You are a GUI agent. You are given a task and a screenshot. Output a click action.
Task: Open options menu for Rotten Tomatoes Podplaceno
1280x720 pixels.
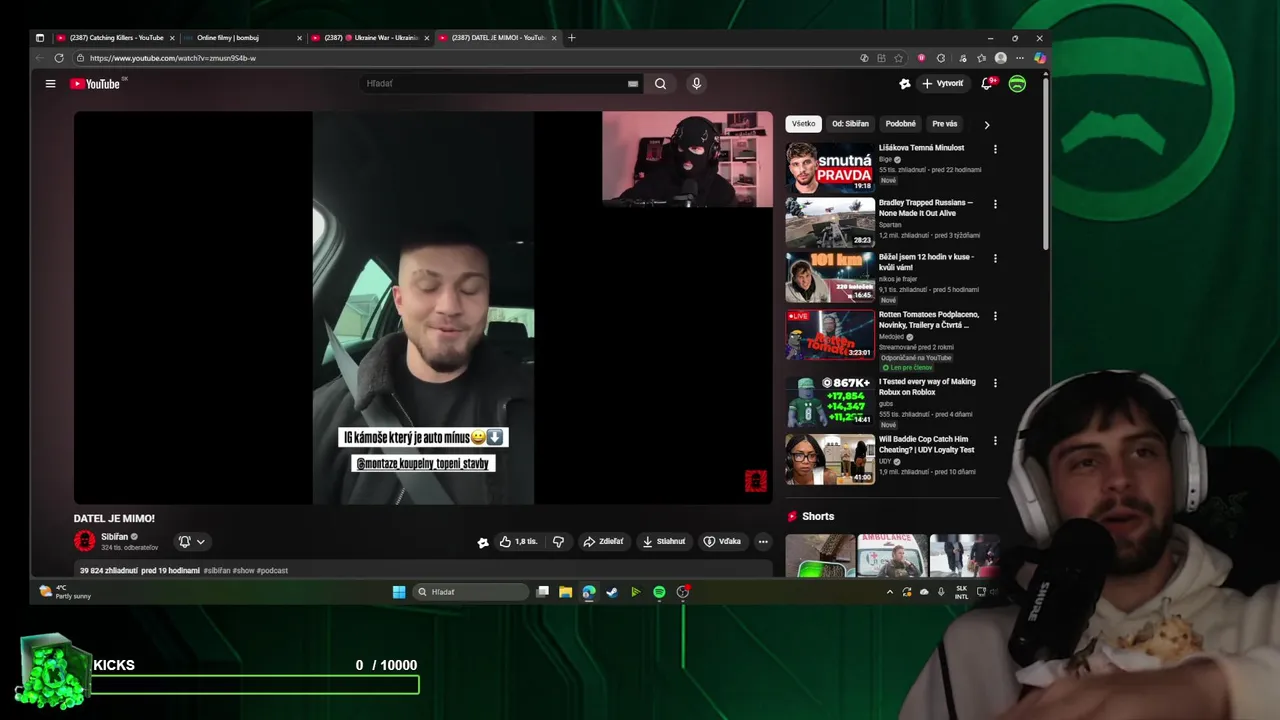[995, 316]
